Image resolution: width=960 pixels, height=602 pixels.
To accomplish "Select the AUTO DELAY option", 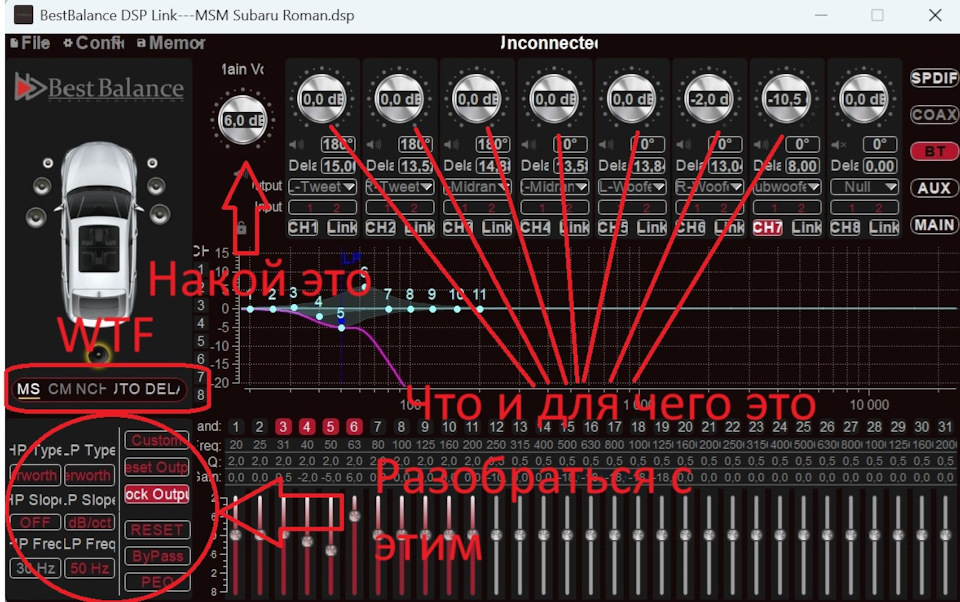I will pos(147,389).
